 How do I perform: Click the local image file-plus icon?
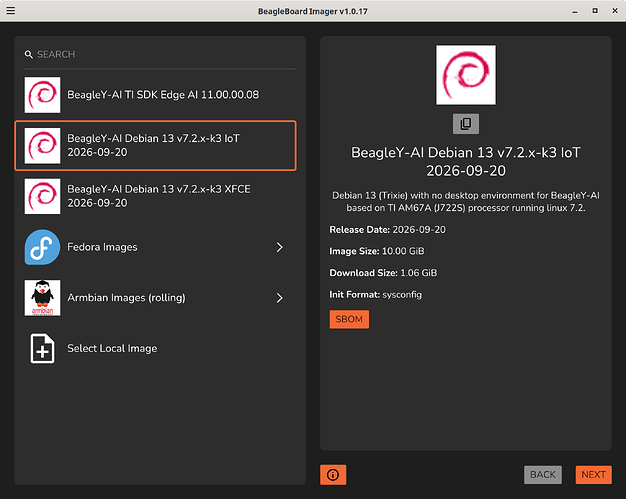[42, 349]
